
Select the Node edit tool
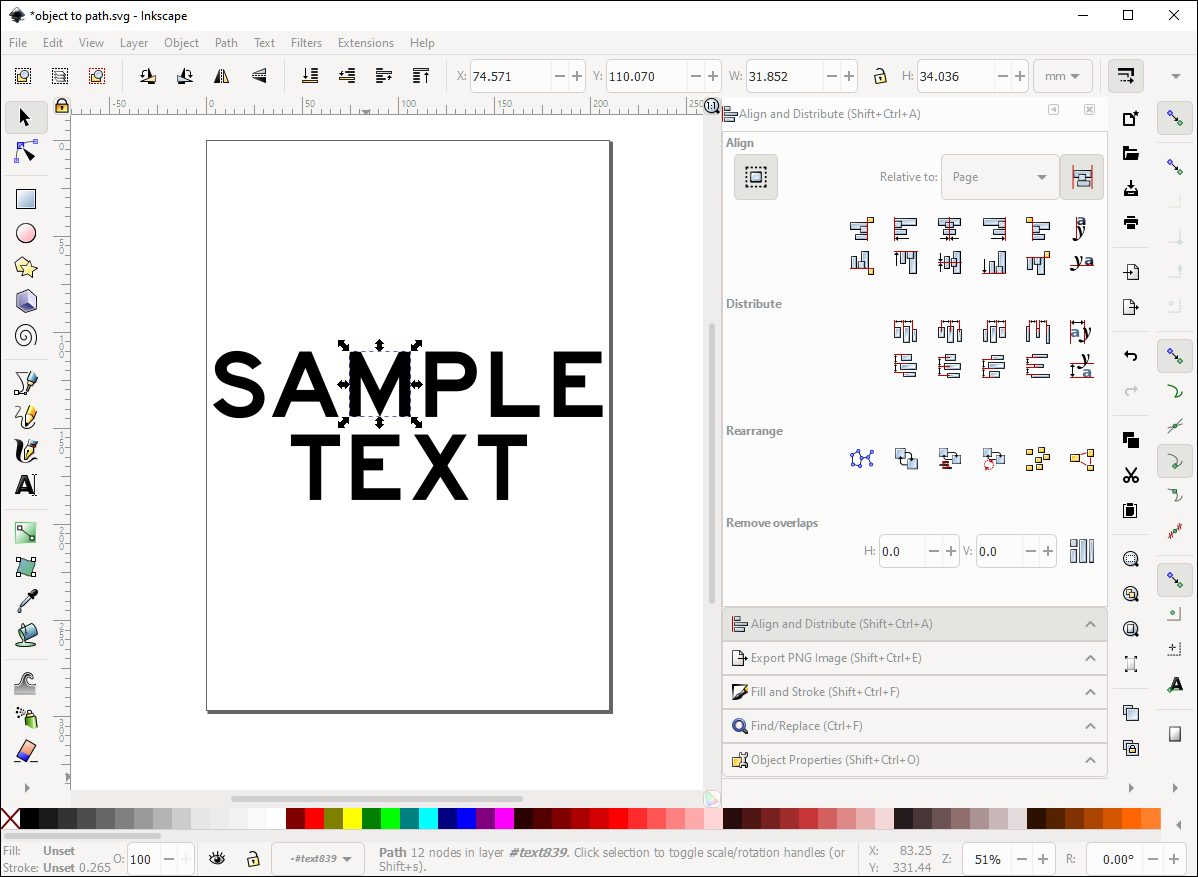click(25, 152)
